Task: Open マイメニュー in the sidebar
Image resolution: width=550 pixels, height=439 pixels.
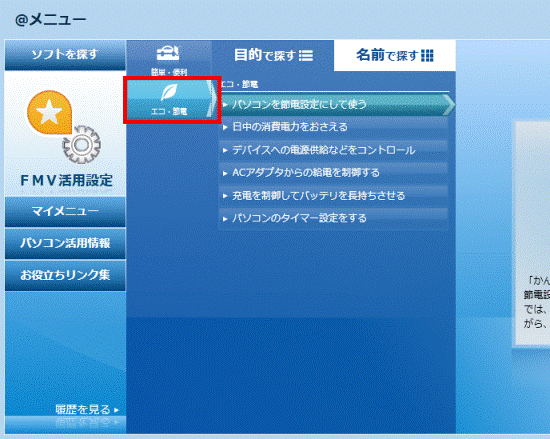Action: [x=65, y=212]
